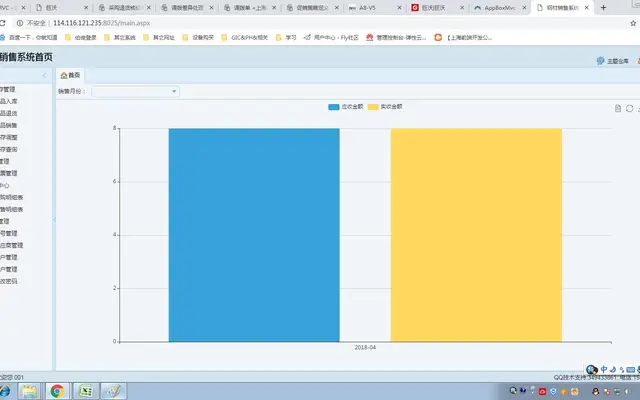Open the 购明细表 sidebar menu item
This screenshot has width=640, height=400.
11,198
